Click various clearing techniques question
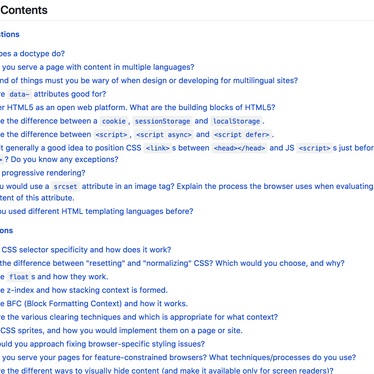 [x=139, y=317]
